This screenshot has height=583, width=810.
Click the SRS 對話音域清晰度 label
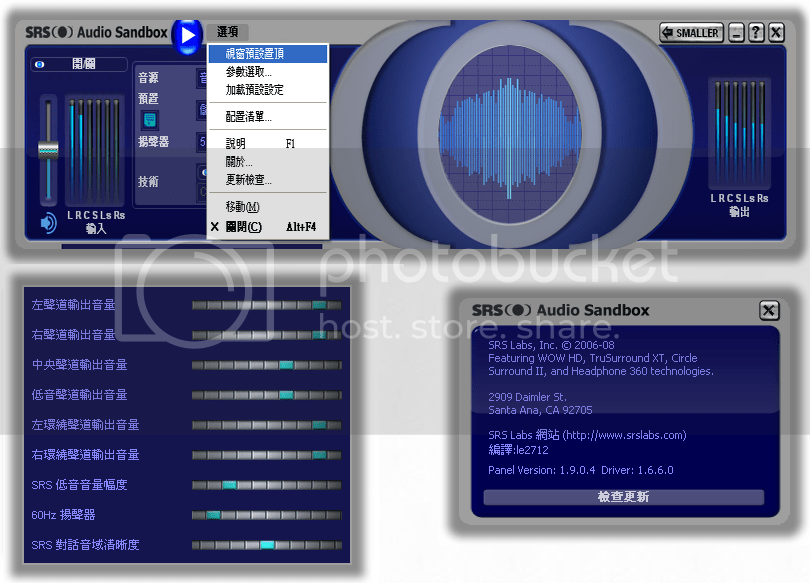85,544
